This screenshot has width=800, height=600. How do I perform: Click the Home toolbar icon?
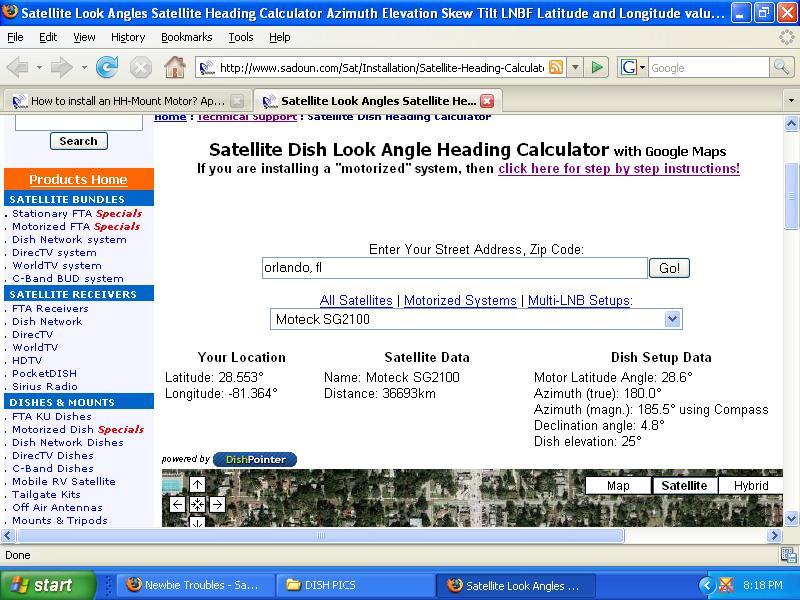tap(174, 67)
